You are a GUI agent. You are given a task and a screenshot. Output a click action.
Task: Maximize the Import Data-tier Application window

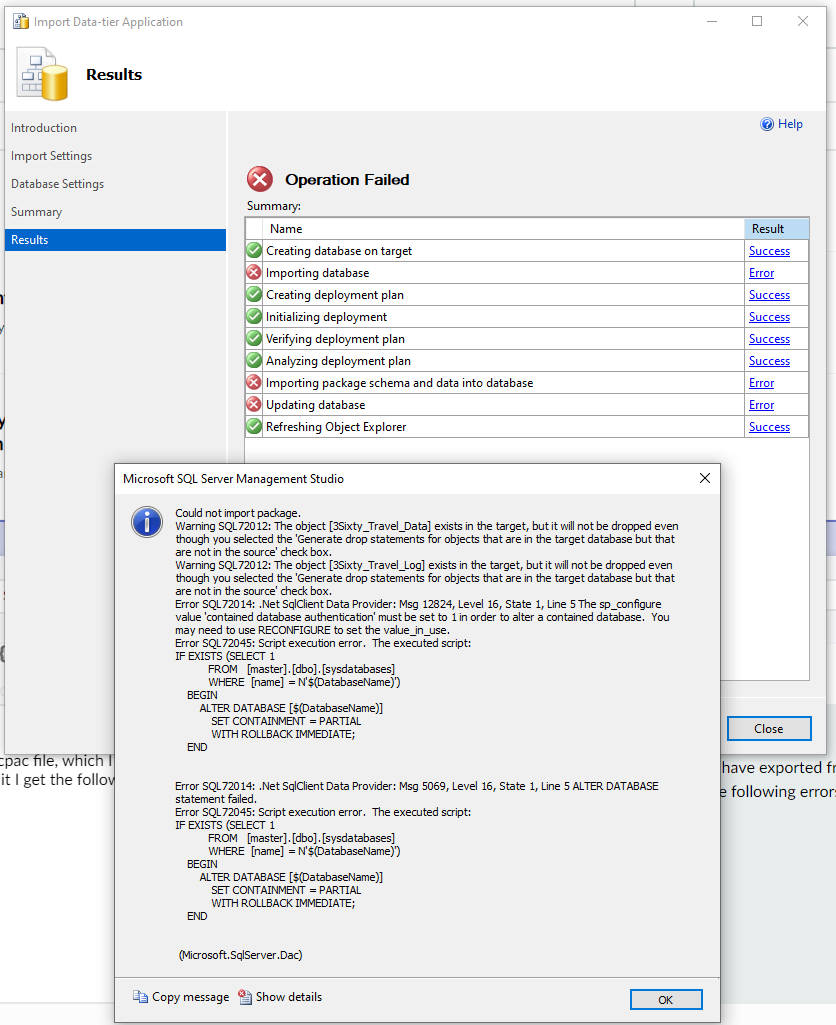click(x=757, y=22)
